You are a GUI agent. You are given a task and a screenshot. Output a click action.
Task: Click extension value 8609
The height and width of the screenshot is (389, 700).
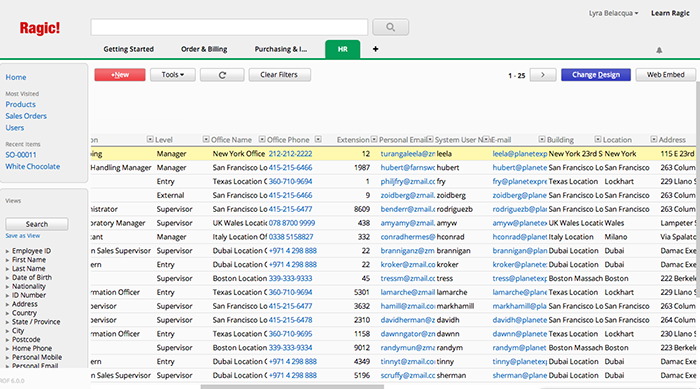(x=362, y=209)
